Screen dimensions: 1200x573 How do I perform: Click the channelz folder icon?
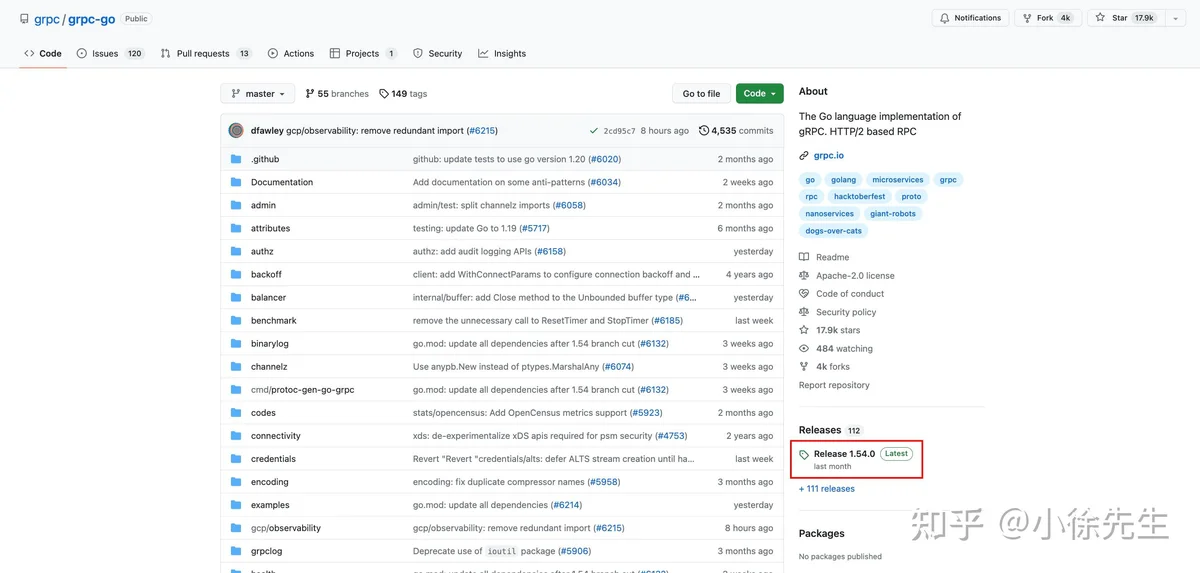tap(236, 366)
